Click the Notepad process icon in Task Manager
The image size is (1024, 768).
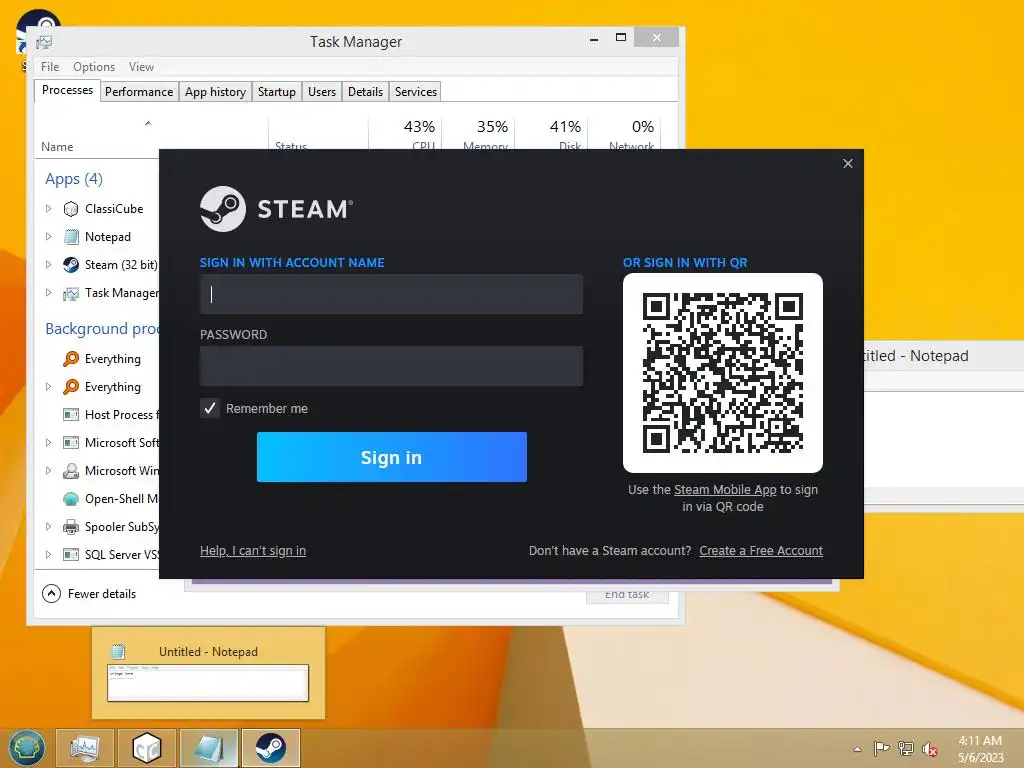pos(71,237)
